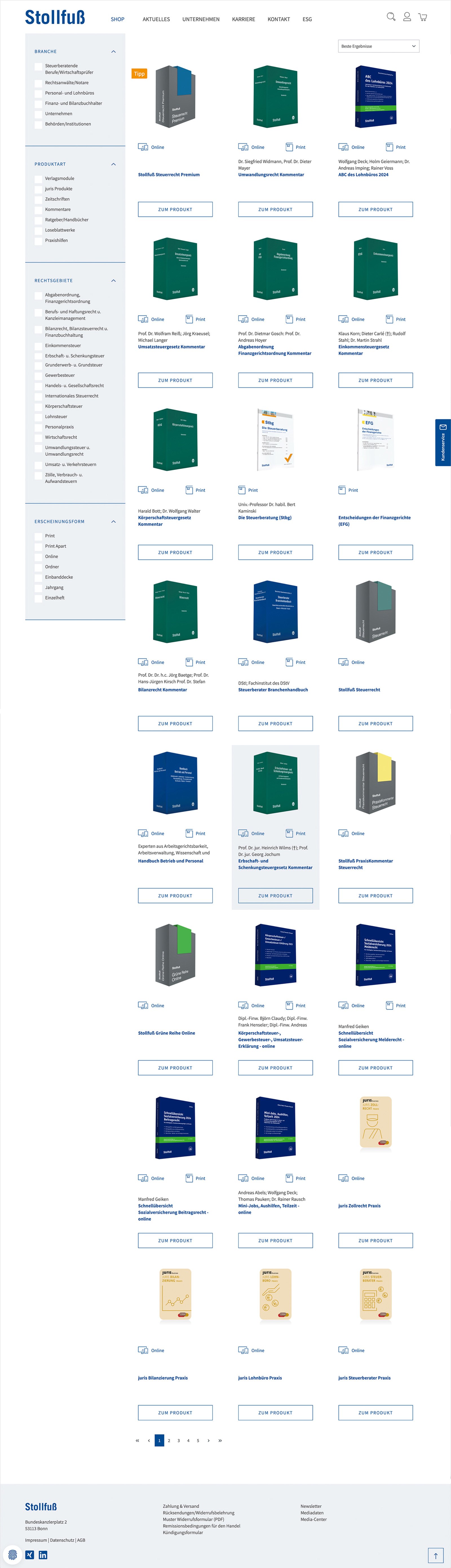Open the Shop menu item
The height and width of the screenshot is (1568, 451).
[117, 19]
